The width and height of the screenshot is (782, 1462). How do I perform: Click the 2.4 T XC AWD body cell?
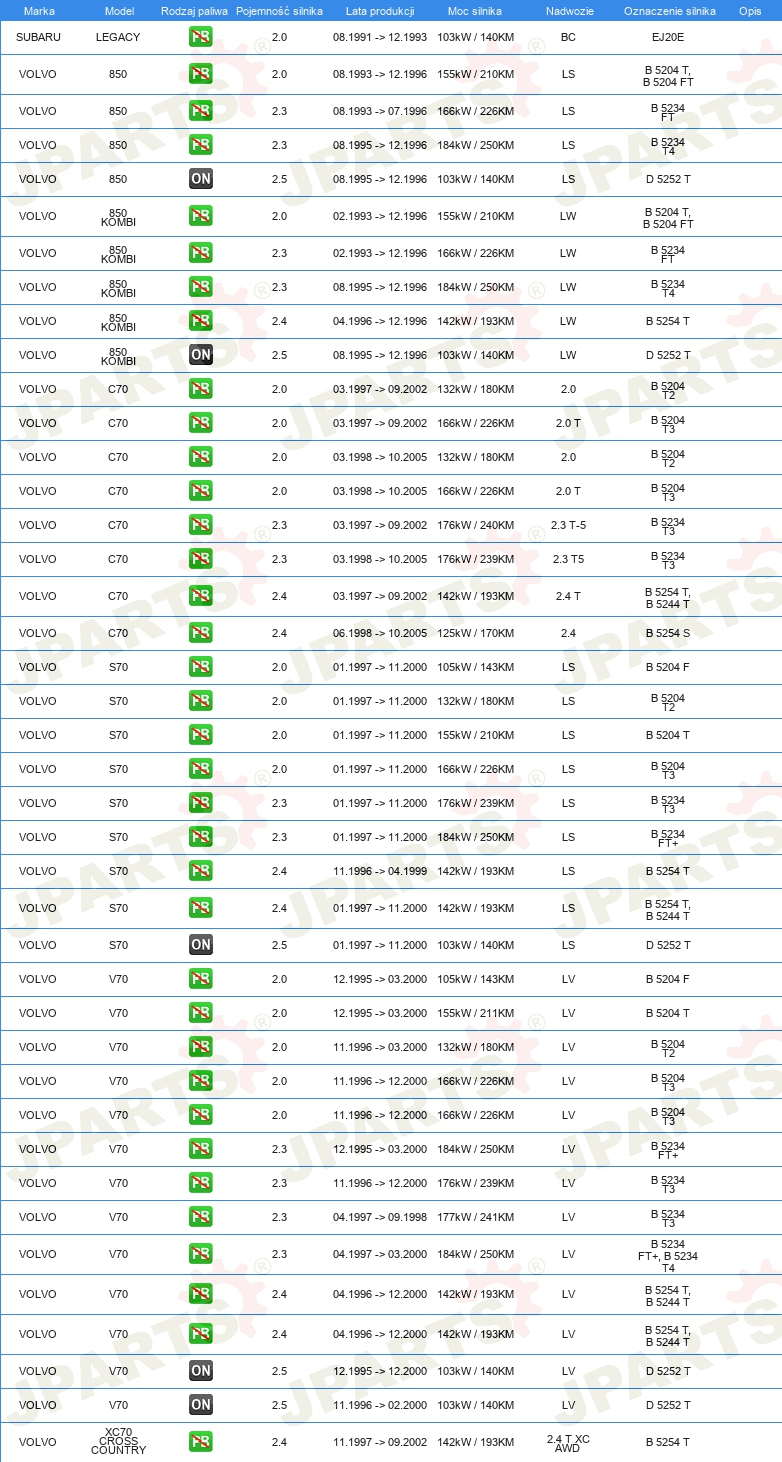(568, 1442)
